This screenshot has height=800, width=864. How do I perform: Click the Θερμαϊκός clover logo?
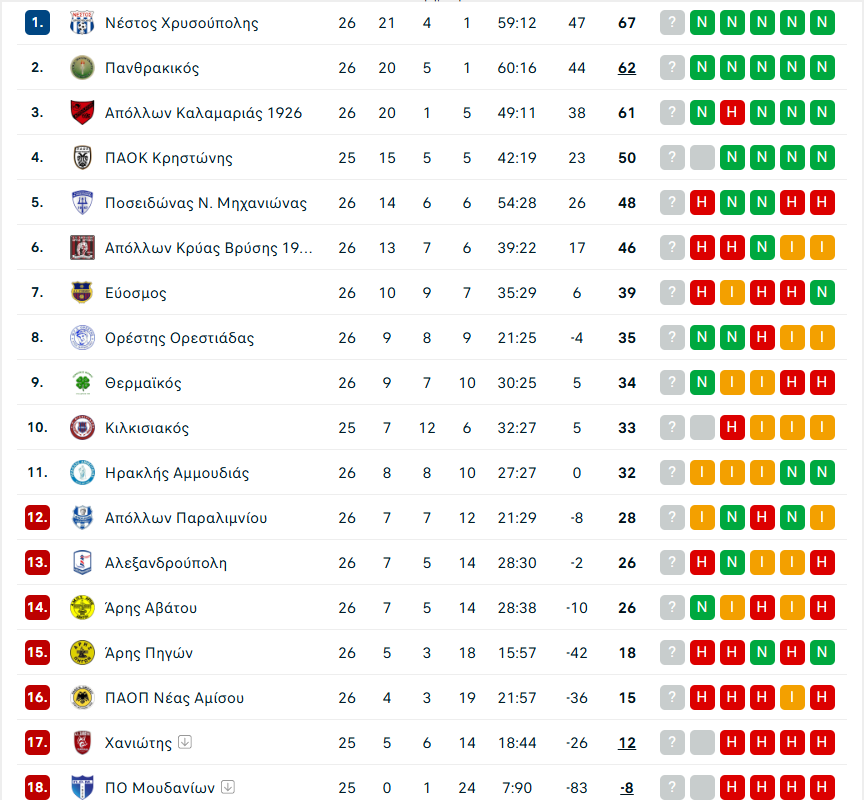82,382
